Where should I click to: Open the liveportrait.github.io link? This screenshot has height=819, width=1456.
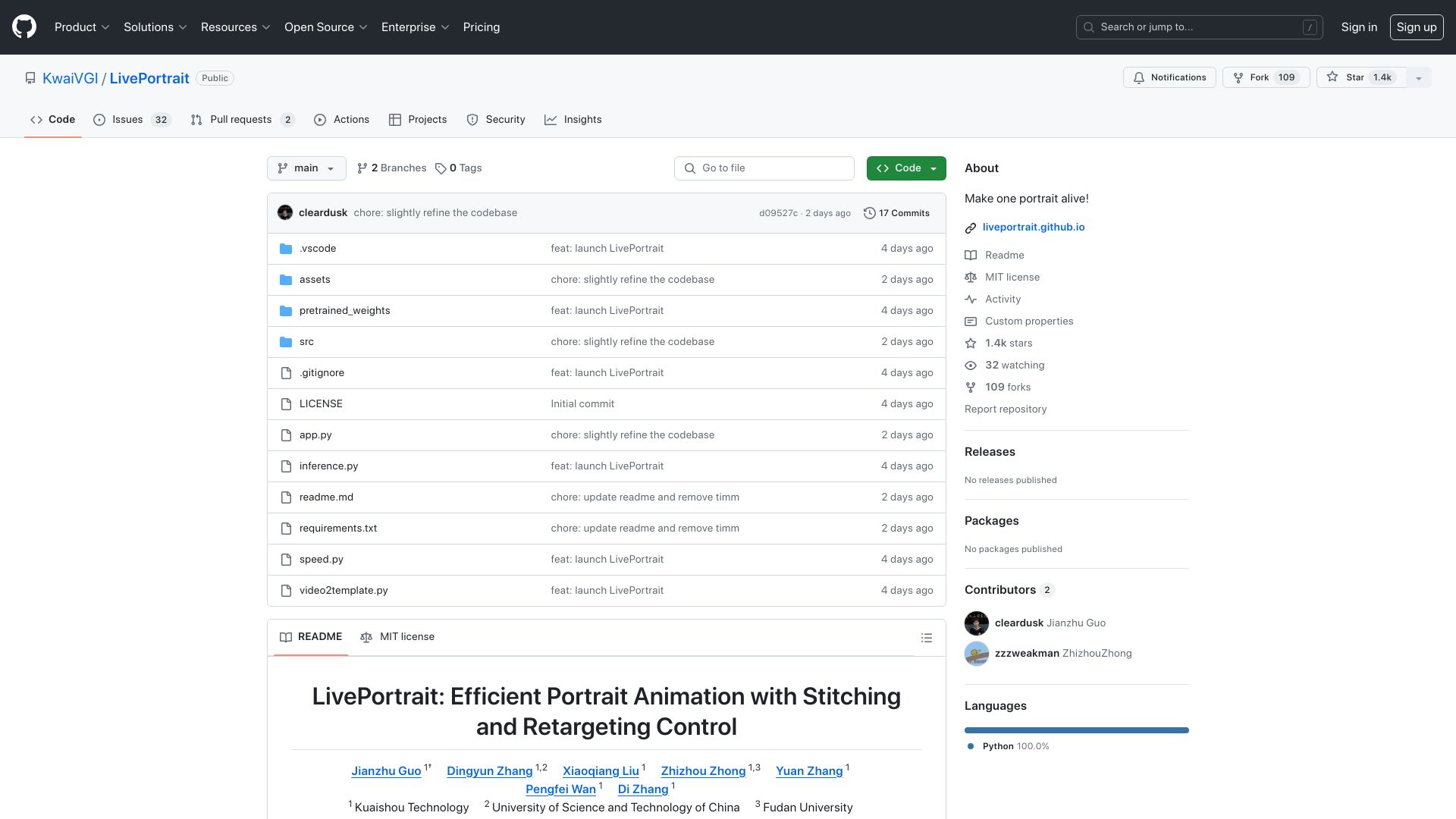coord(1033,227)
